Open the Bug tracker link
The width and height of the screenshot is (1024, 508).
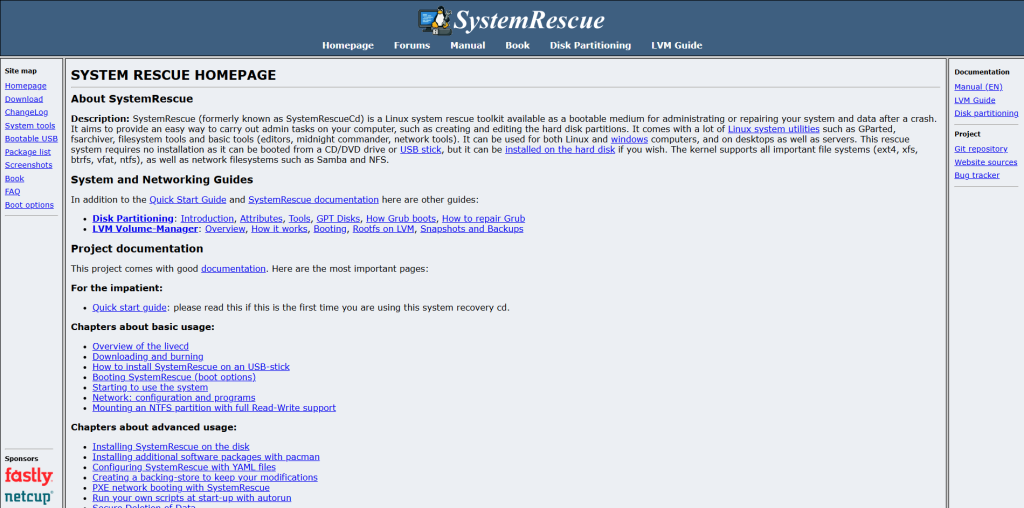[976, 175]
